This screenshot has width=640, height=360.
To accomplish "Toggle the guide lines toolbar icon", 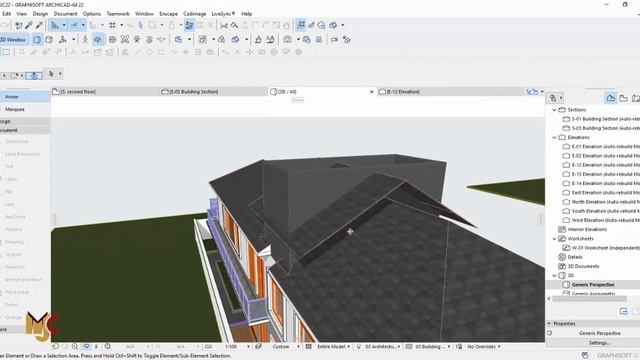I will [54, 25].
